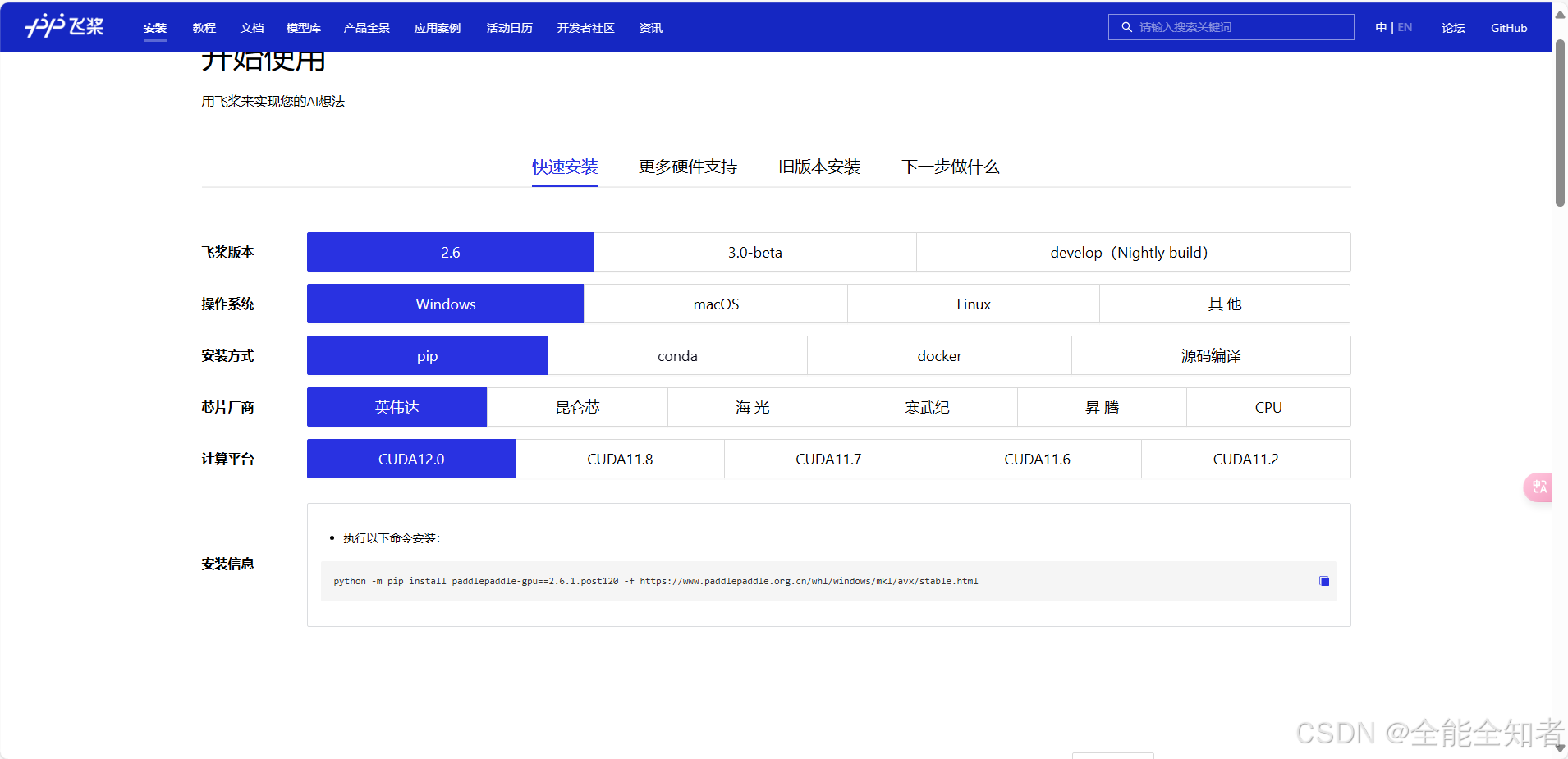1568x759 pixels.
Task: Open 产品全景 navigation menu
Action: 367,28
